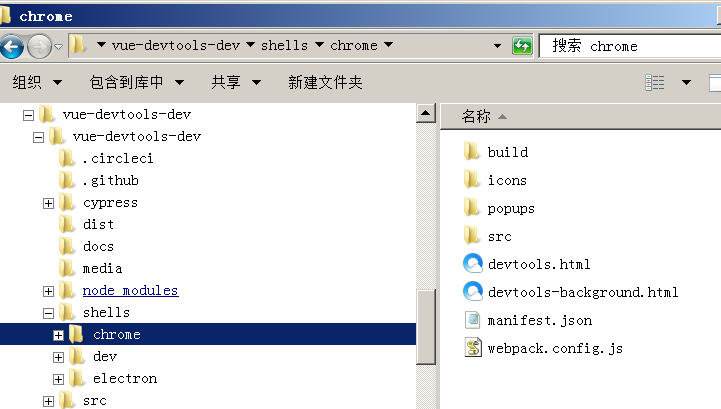Select .github folder in the tree
Viewport: 721px width, 409px height.
110,180
